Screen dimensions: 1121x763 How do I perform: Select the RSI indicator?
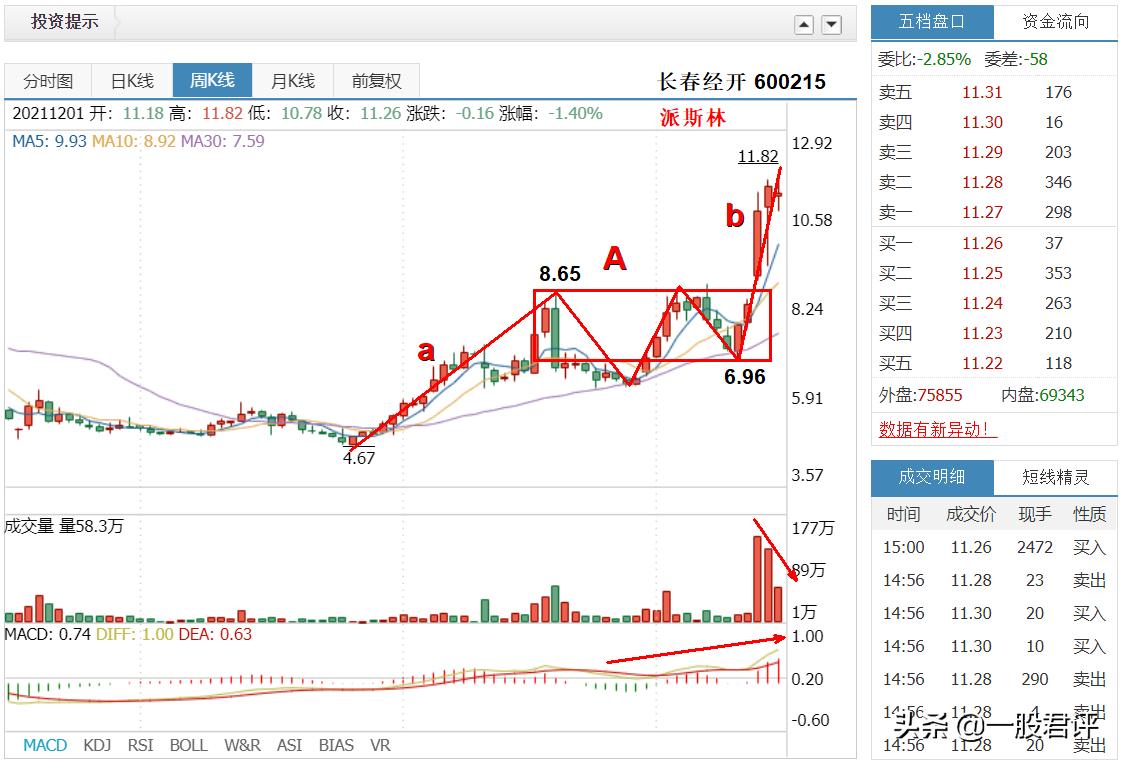pos(143,745)
